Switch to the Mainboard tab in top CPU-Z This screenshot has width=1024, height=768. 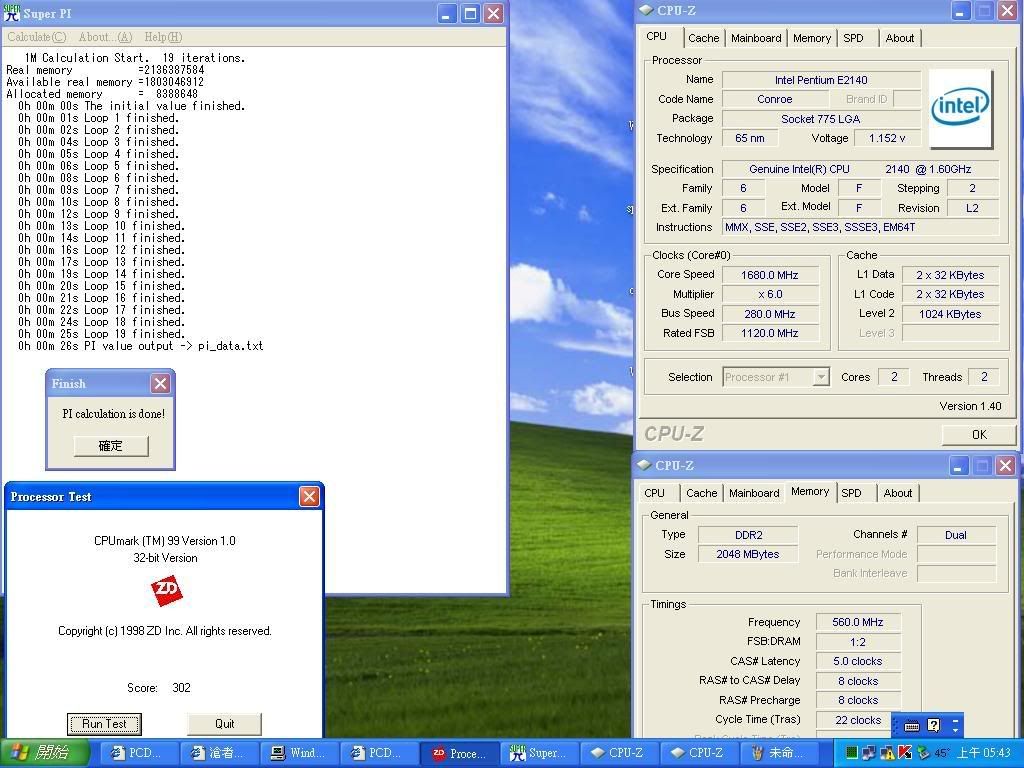756,38
